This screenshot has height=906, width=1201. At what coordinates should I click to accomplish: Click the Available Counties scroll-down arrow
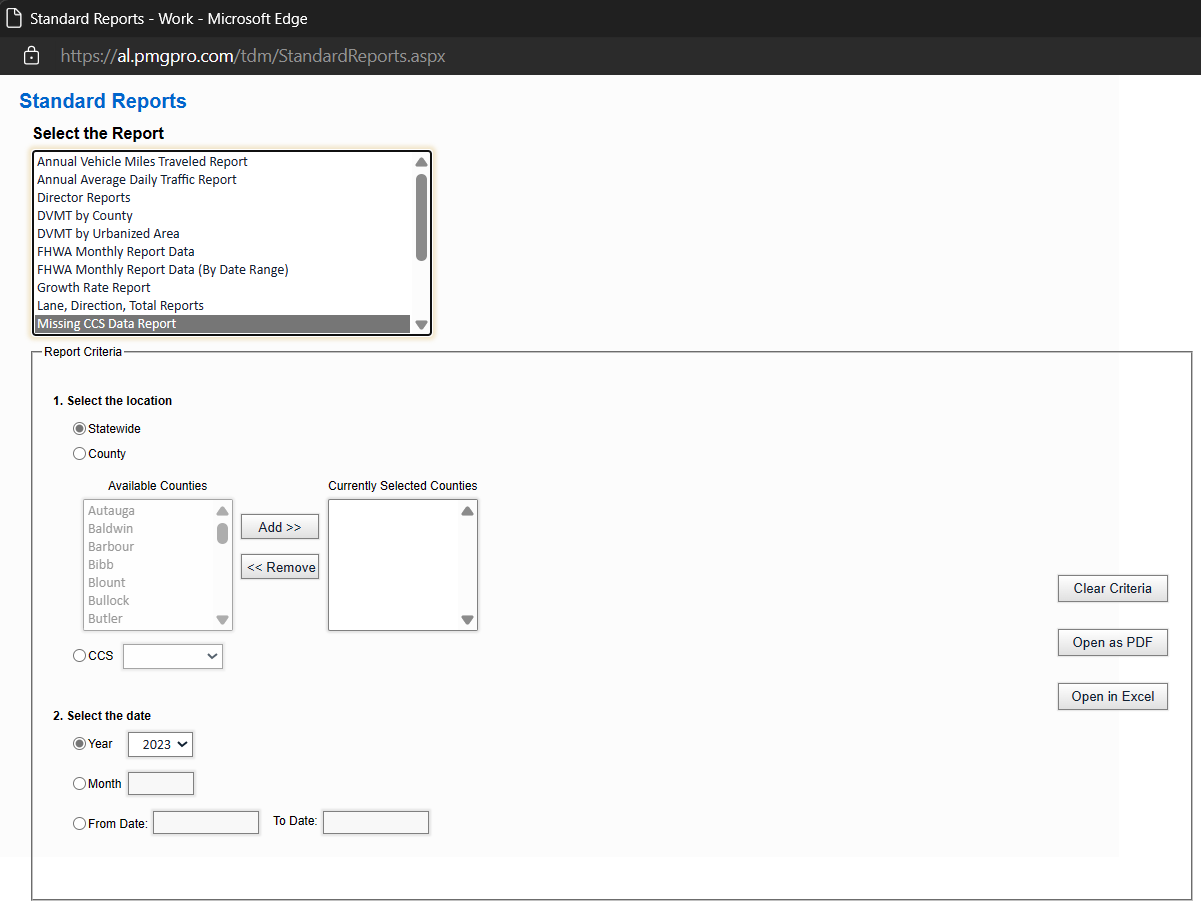click(222, 620)
